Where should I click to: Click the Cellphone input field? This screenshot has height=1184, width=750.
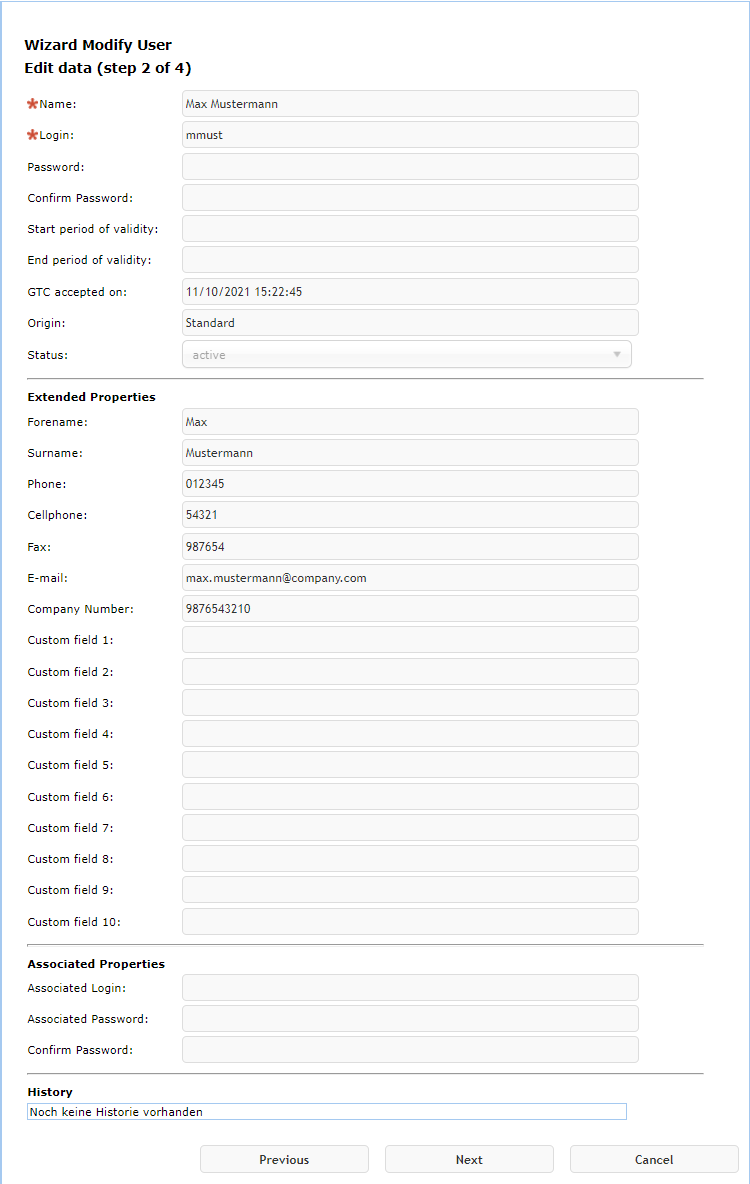coord(410,515)
